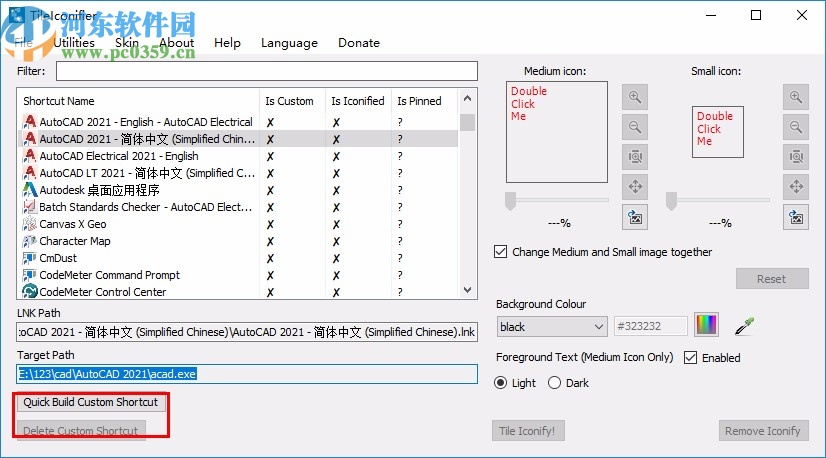
Task: Click the hex colour #323232 field
Action: point(651,326)
